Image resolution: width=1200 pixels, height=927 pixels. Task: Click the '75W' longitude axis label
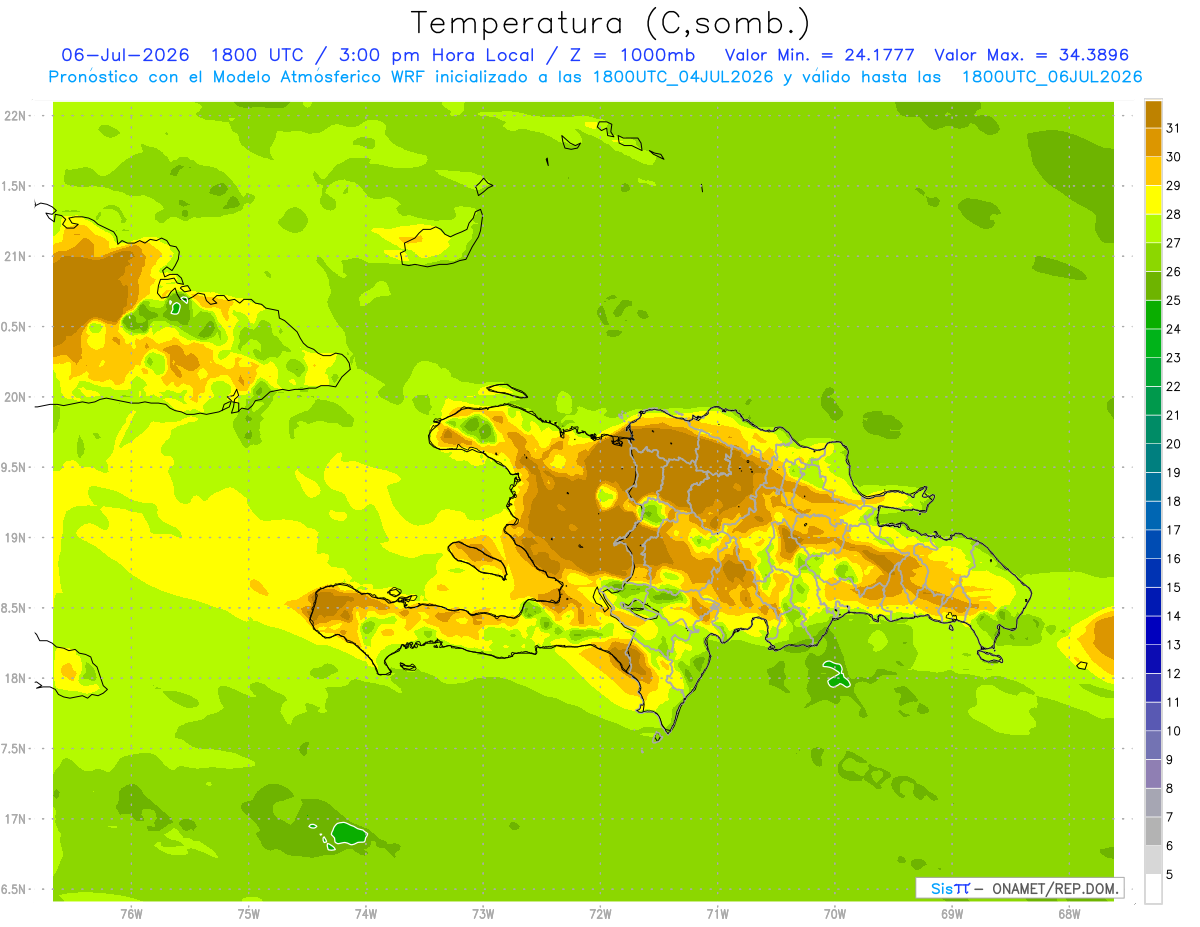248,913
